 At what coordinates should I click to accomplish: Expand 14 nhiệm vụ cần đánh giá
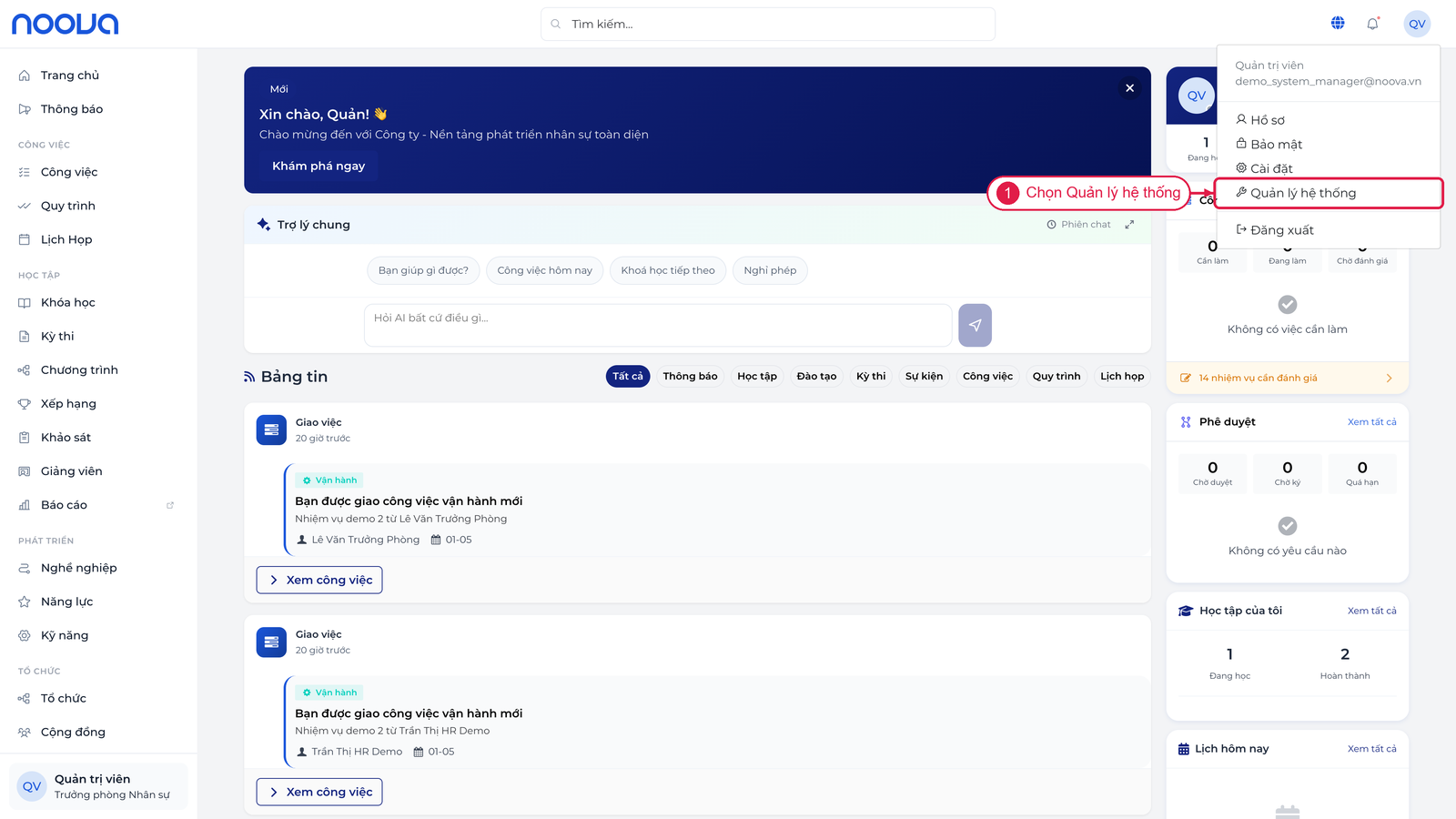click(1287, 378)
